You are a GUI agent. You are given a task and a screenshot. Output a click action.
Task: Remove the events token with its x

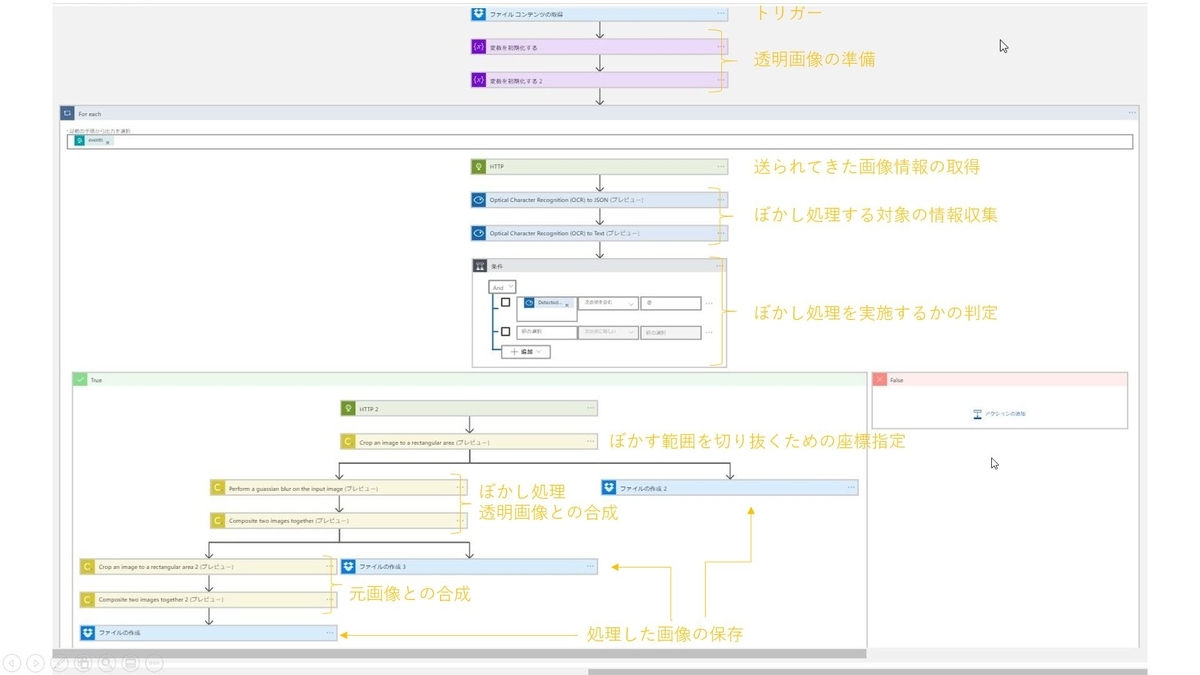(108, 142)
